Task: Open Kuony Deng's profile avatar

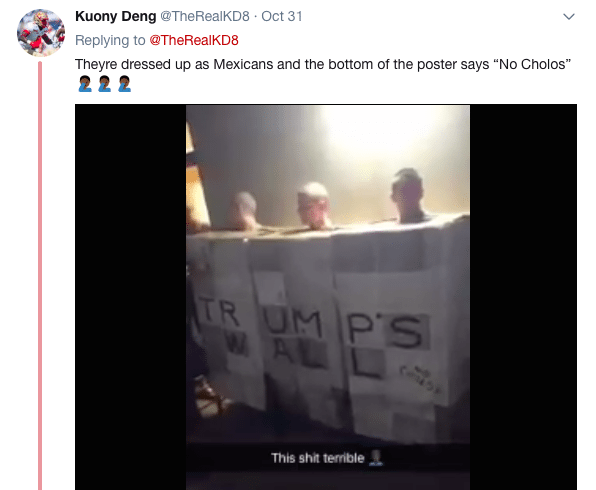Action: click(x=41, y=33)
